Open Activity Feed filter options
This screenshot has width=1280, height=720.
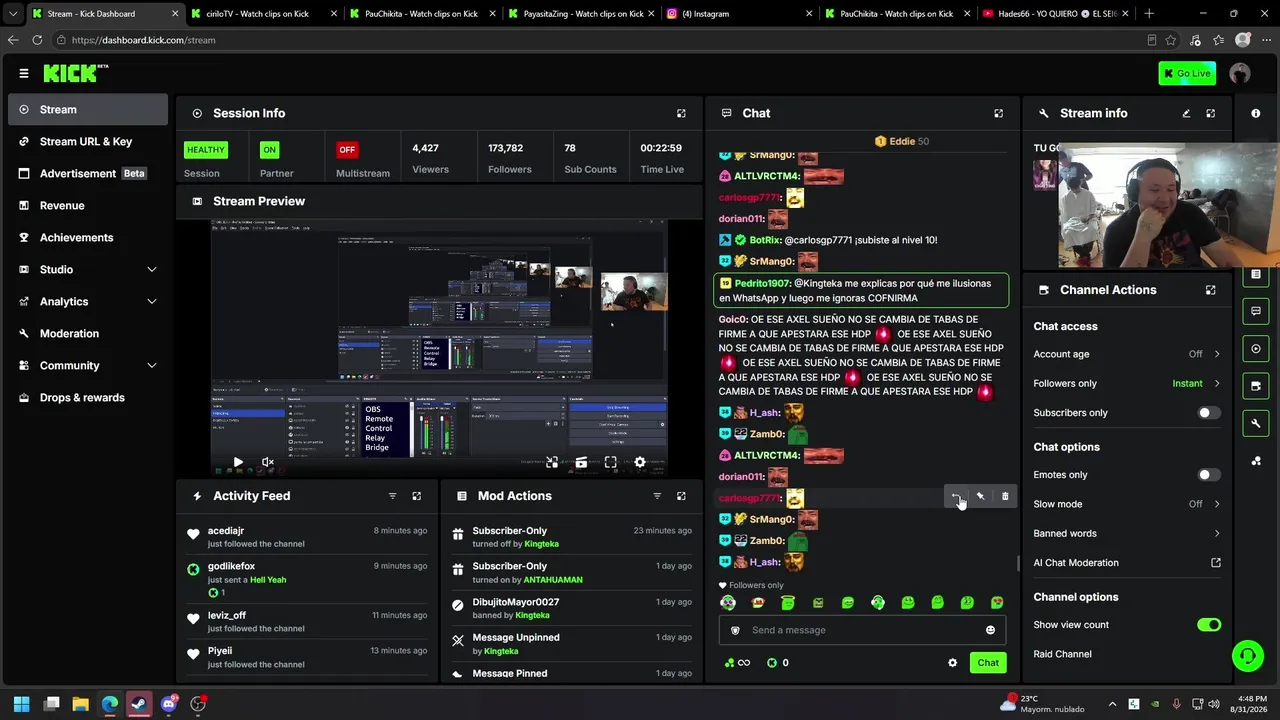(392, 496)
